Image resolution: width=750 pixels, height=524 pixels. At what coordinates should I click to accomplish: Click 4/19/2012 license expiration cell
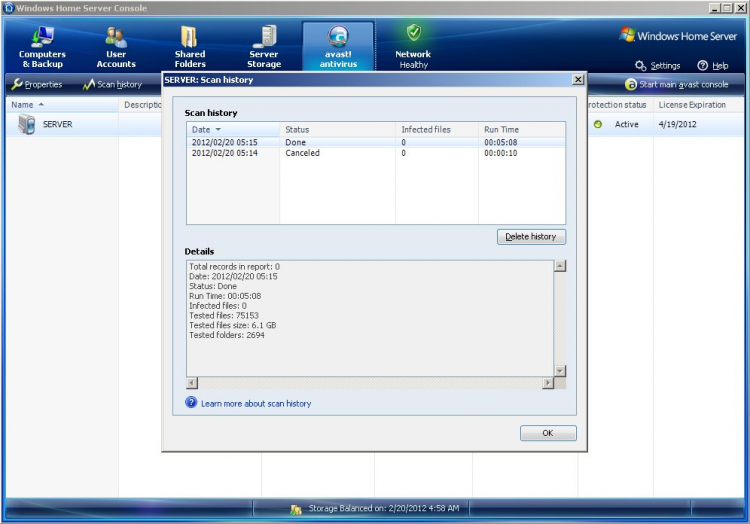tap(677, 124)
